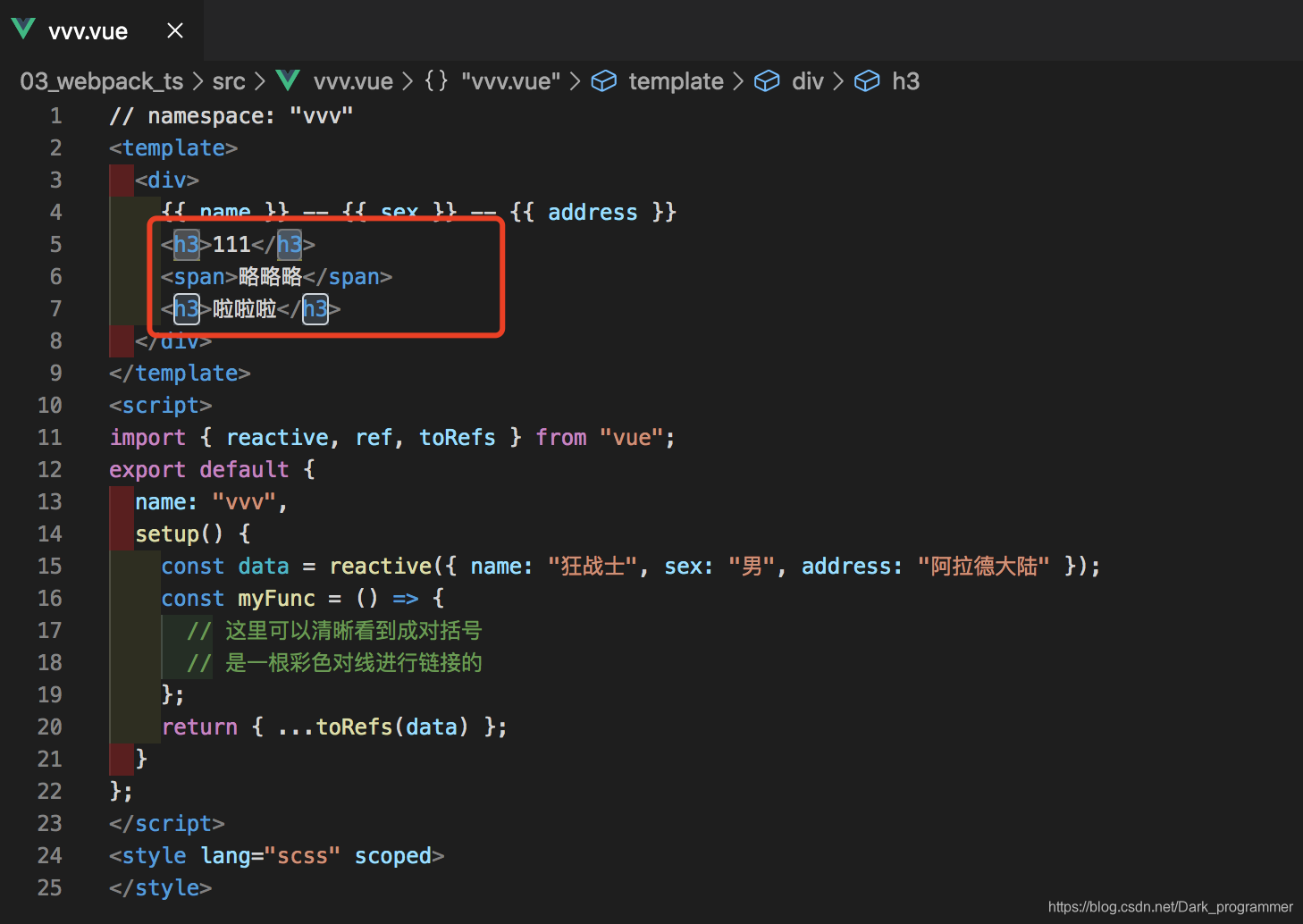
Task: Click "阿拉德大陆" string on line 15
Action: (x=984, y=567)
